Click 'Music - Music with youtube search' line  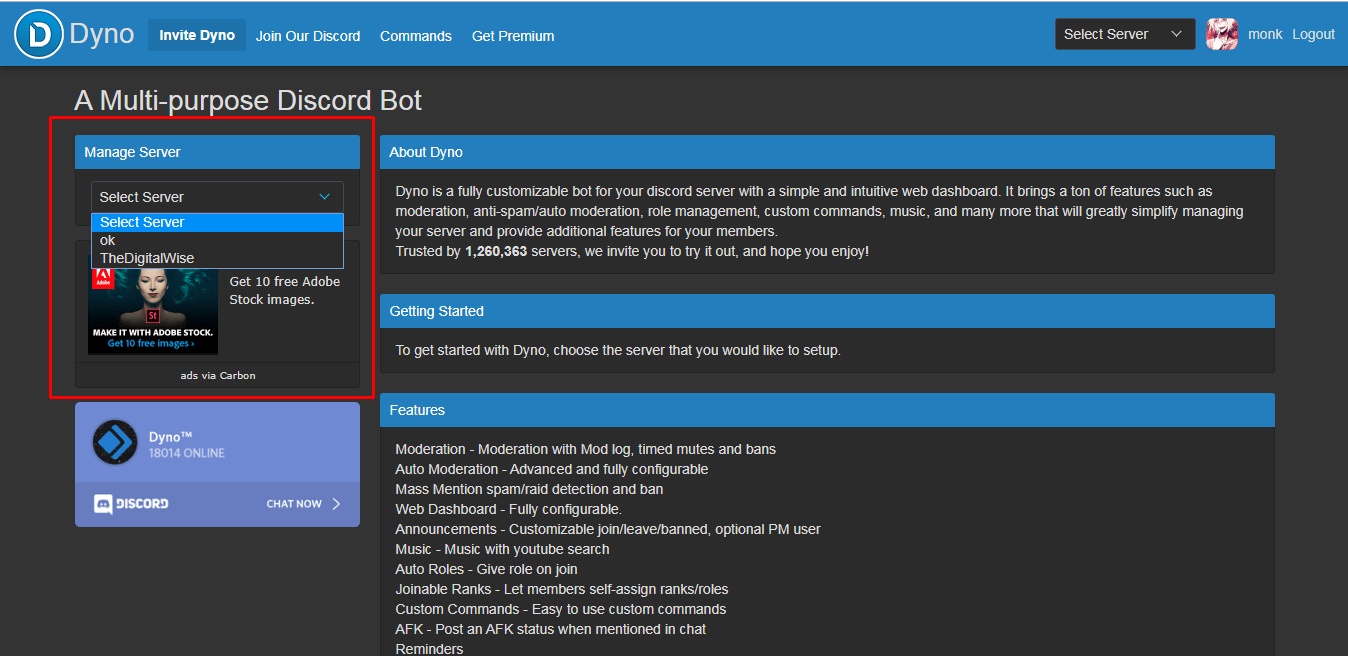(x=502, y=549)
